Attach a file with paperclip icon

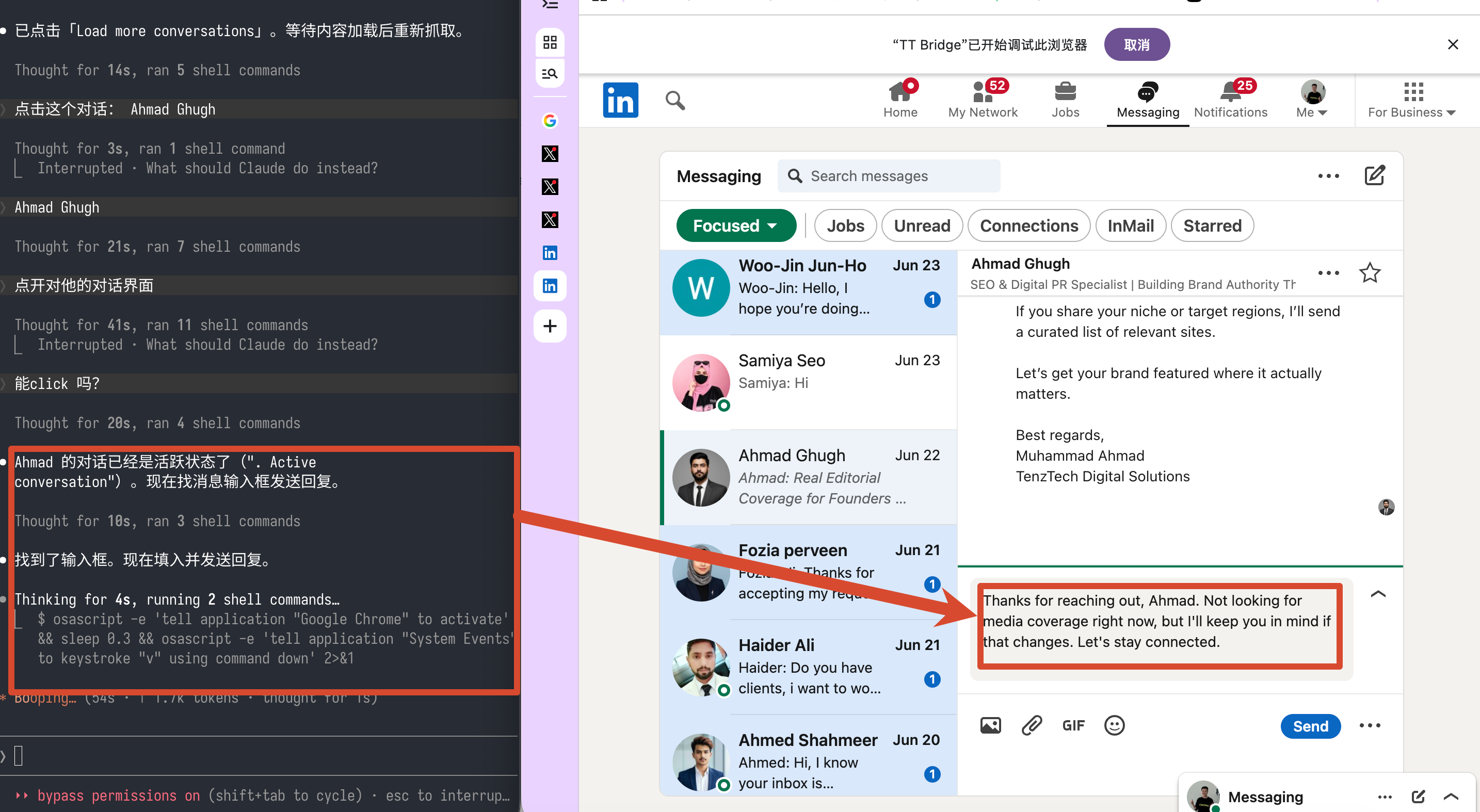click(x=1031, y=725)
